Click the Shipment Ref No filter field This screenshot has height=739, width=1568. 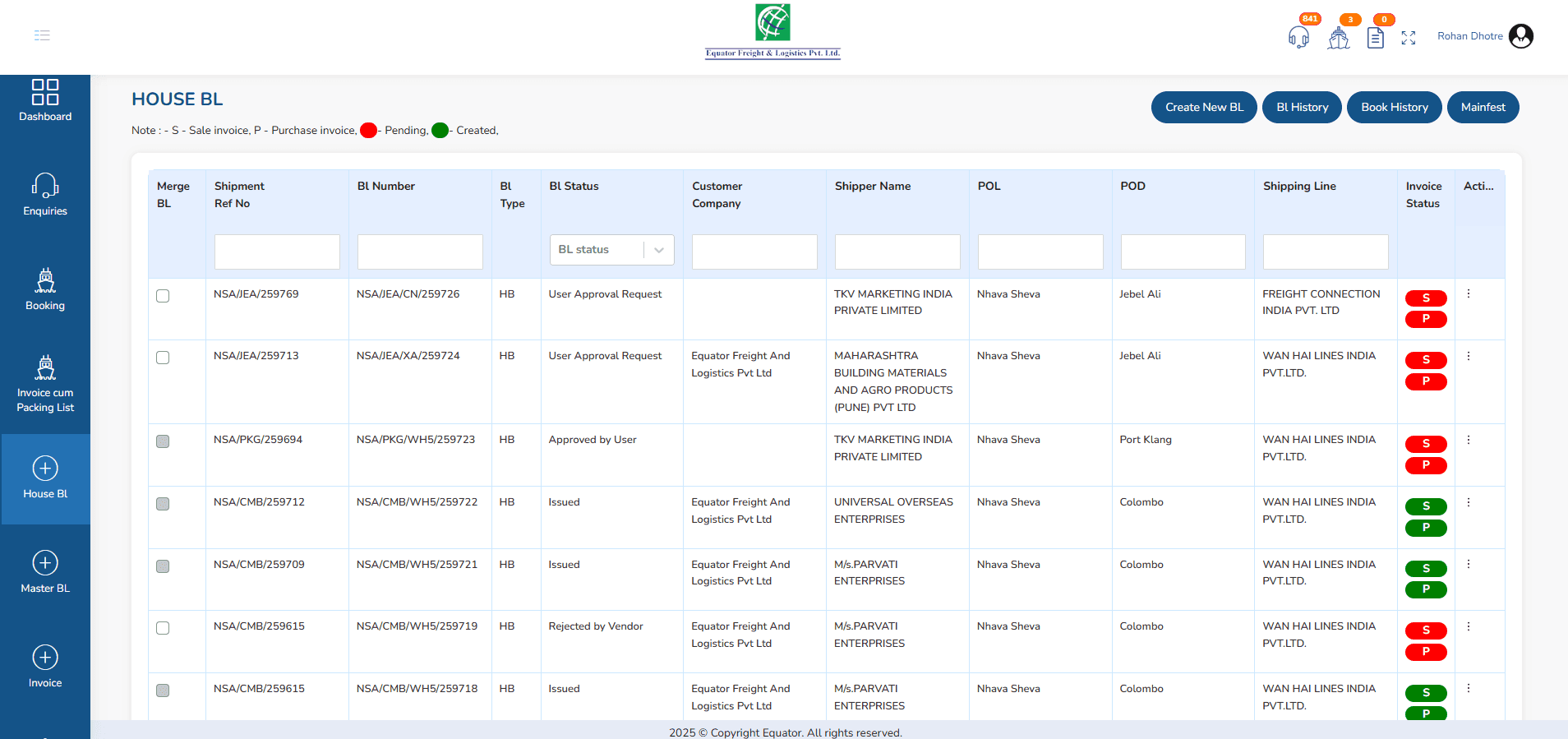(277, 252)
